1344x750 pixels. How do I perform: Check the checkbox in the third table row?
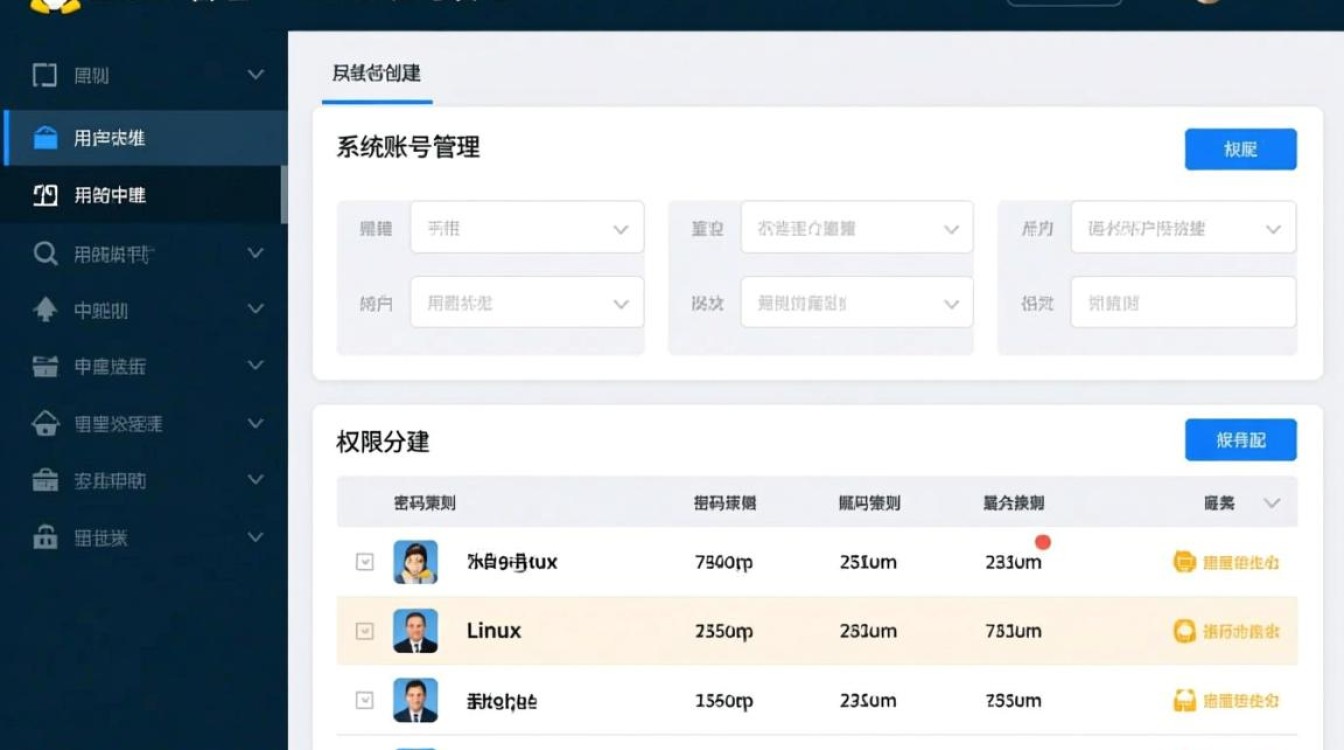364,700
